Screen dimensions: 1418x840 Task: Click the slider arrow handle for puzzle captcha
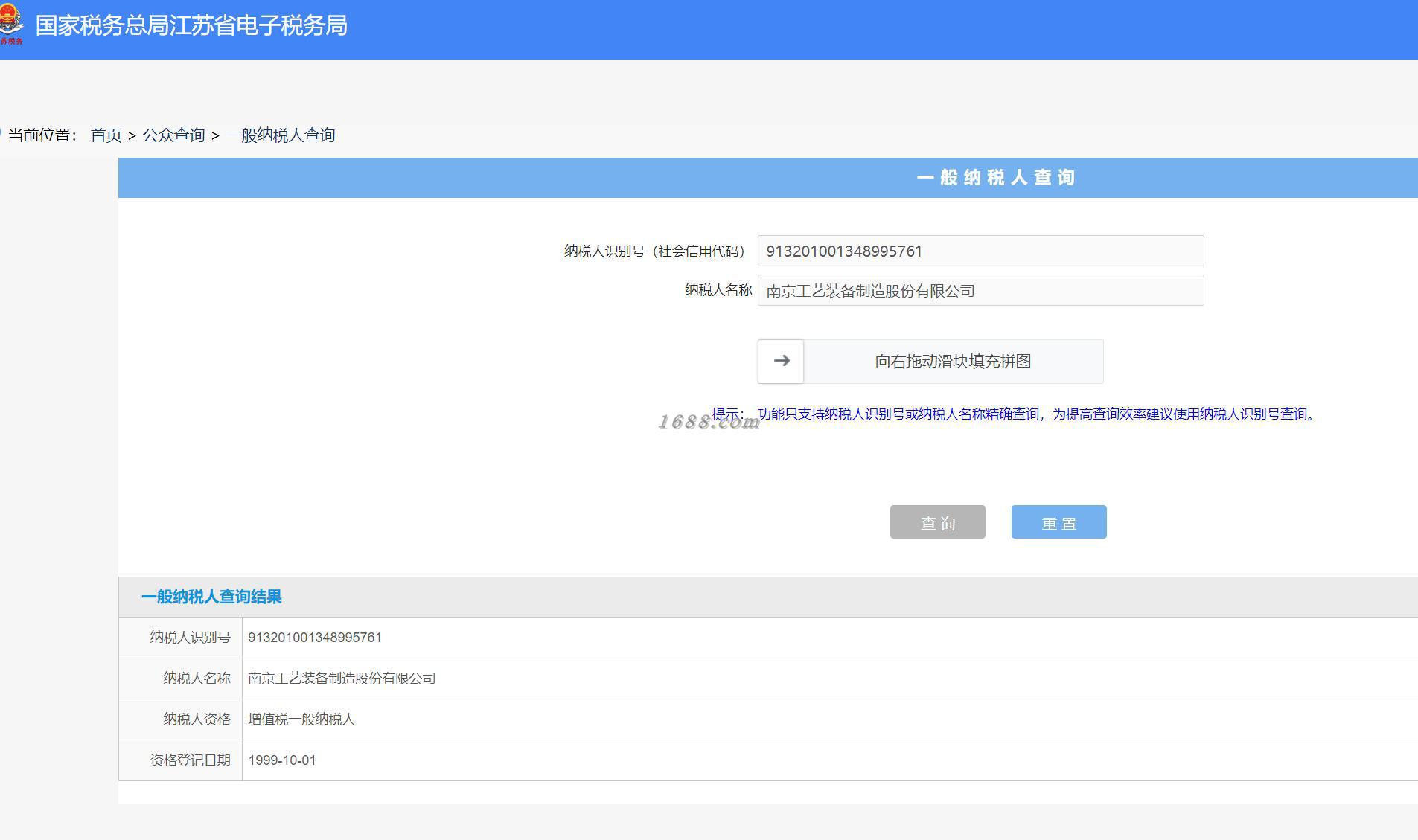(x=781, y=362)
